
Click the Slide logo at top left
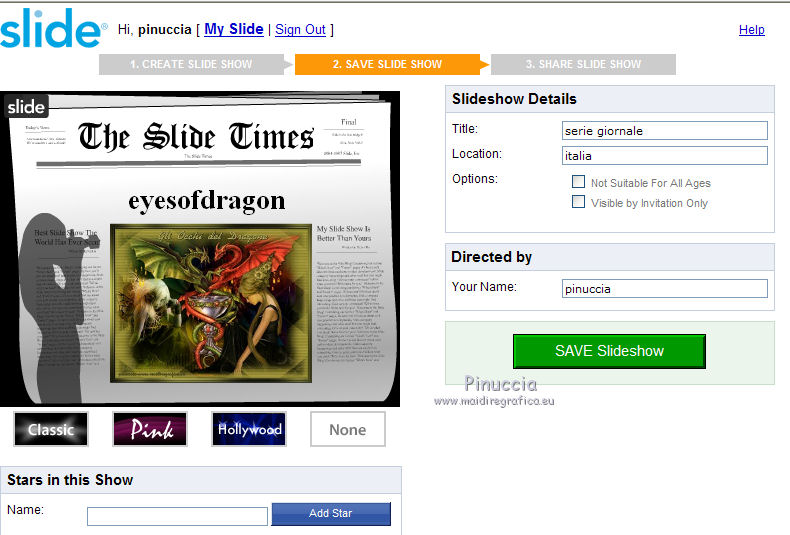pos(53,28)
